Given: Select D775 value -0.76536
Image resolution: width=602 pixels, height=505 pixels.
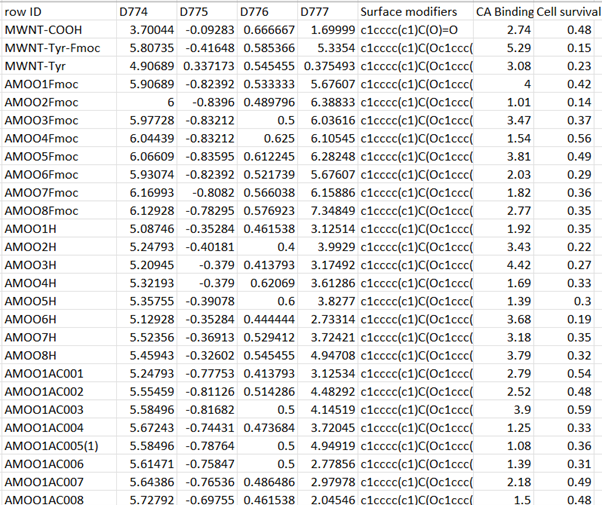Looking at the screenshot, I should 207,482.
